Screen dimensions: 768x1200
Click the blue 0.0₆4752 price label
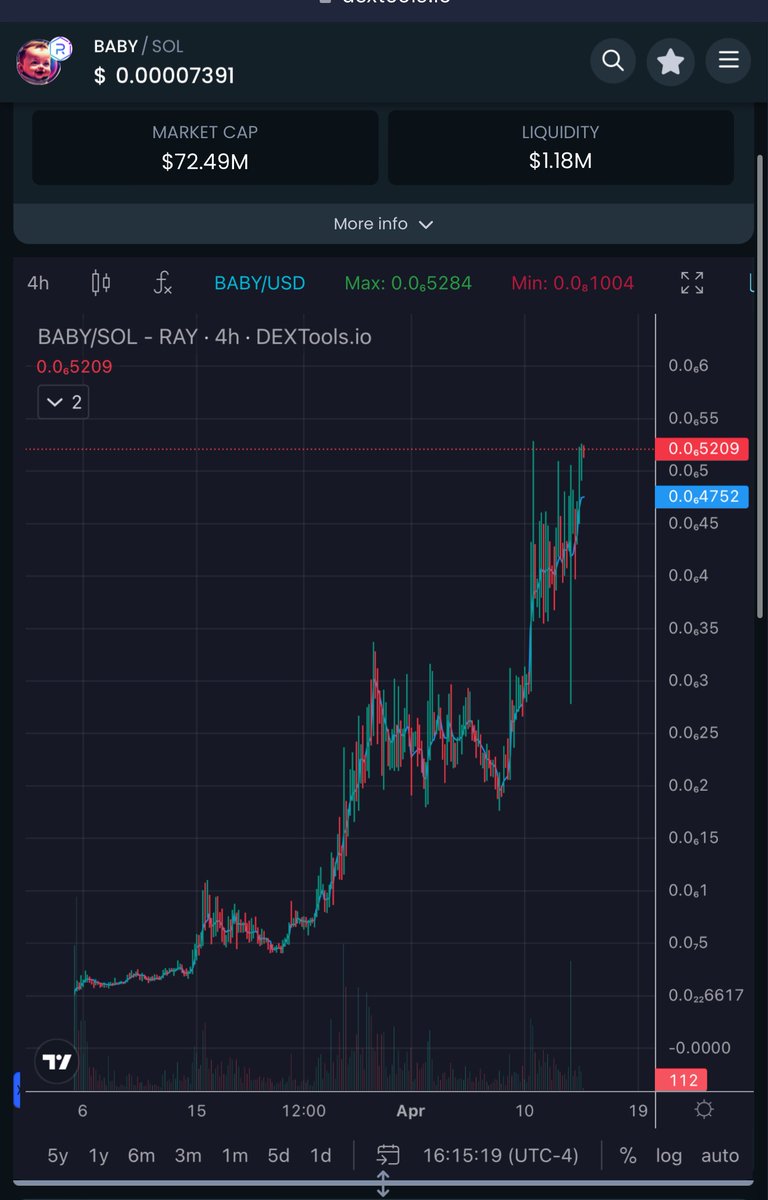(701, 496)
